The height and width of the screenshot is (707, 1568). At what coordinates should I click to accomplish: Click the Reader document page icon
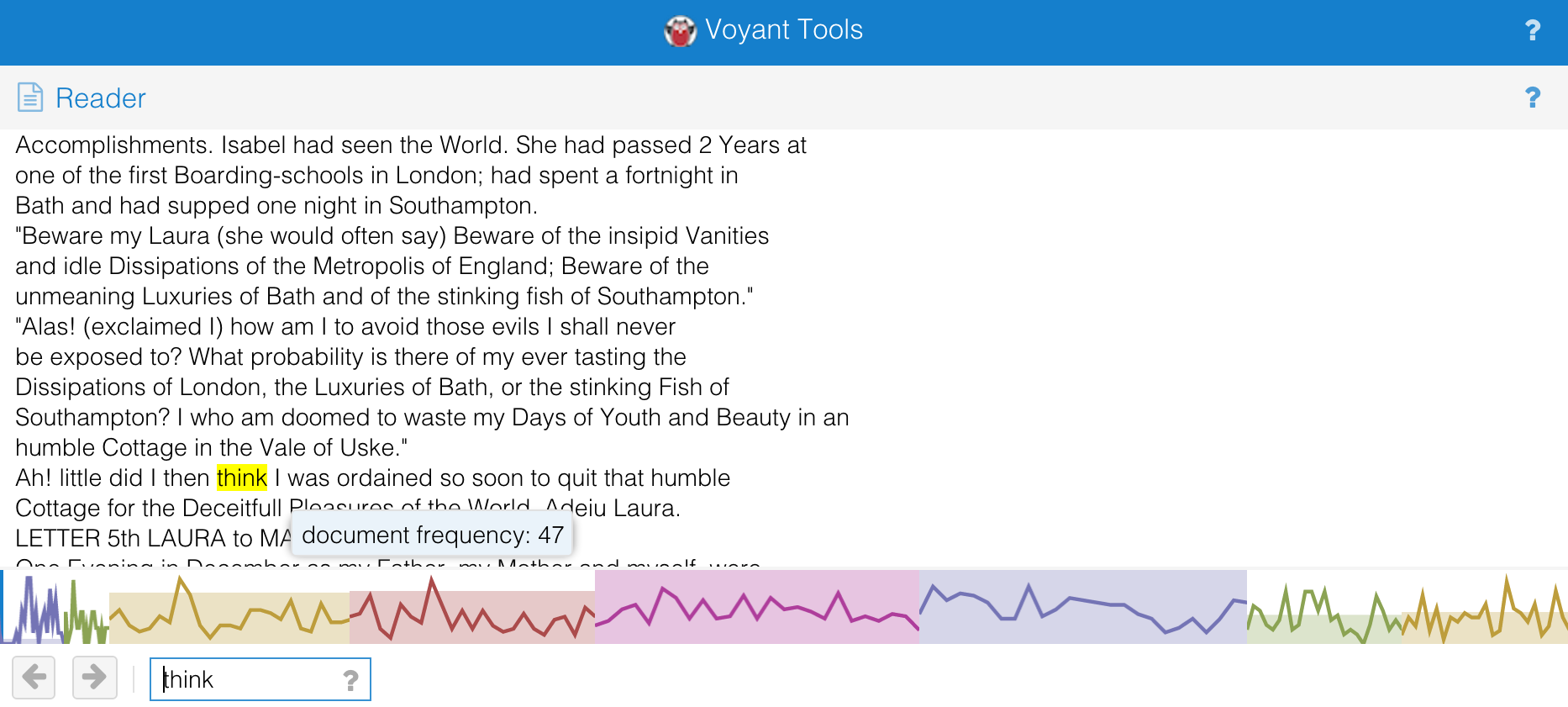30,98
